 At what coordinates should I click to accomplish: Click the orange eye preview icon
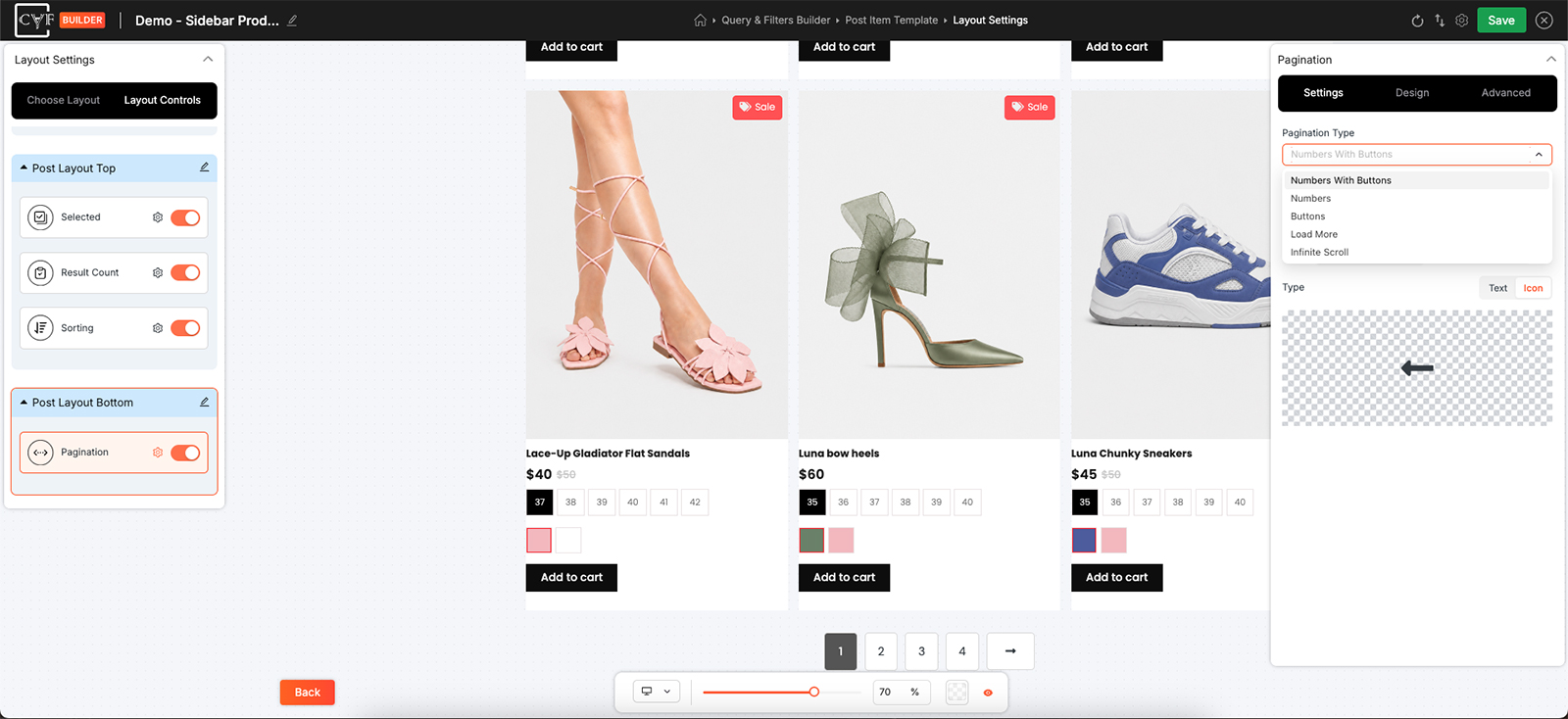pyautogui.click(x=988, y=693)
